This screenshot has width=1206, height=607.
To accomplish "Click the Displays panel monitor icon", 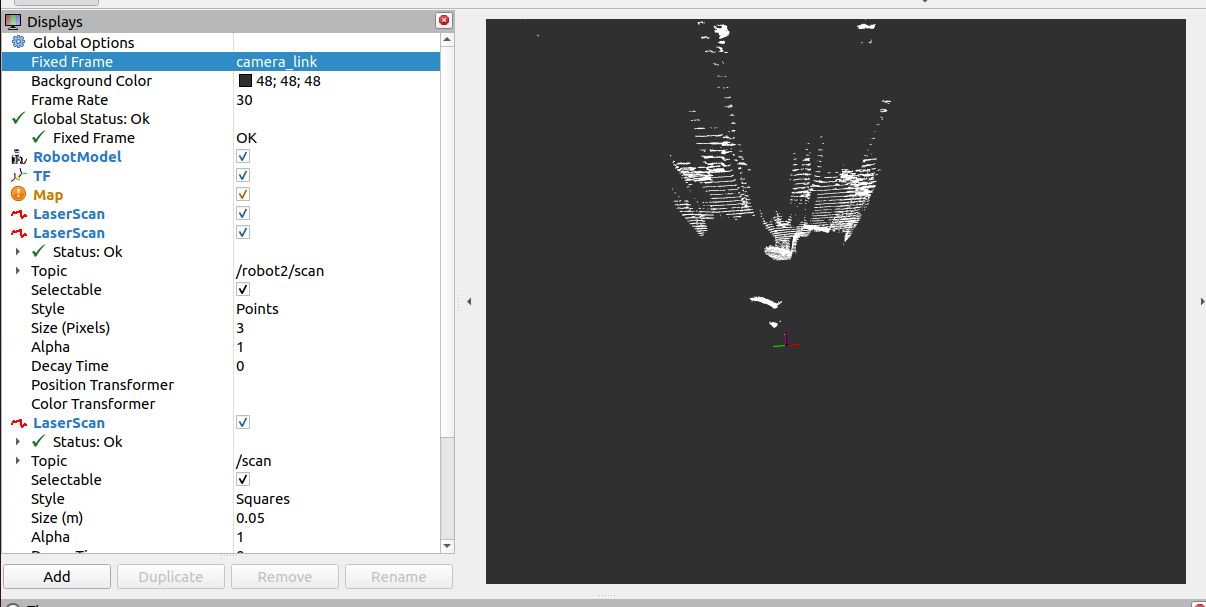I will (x=13, y=21).
